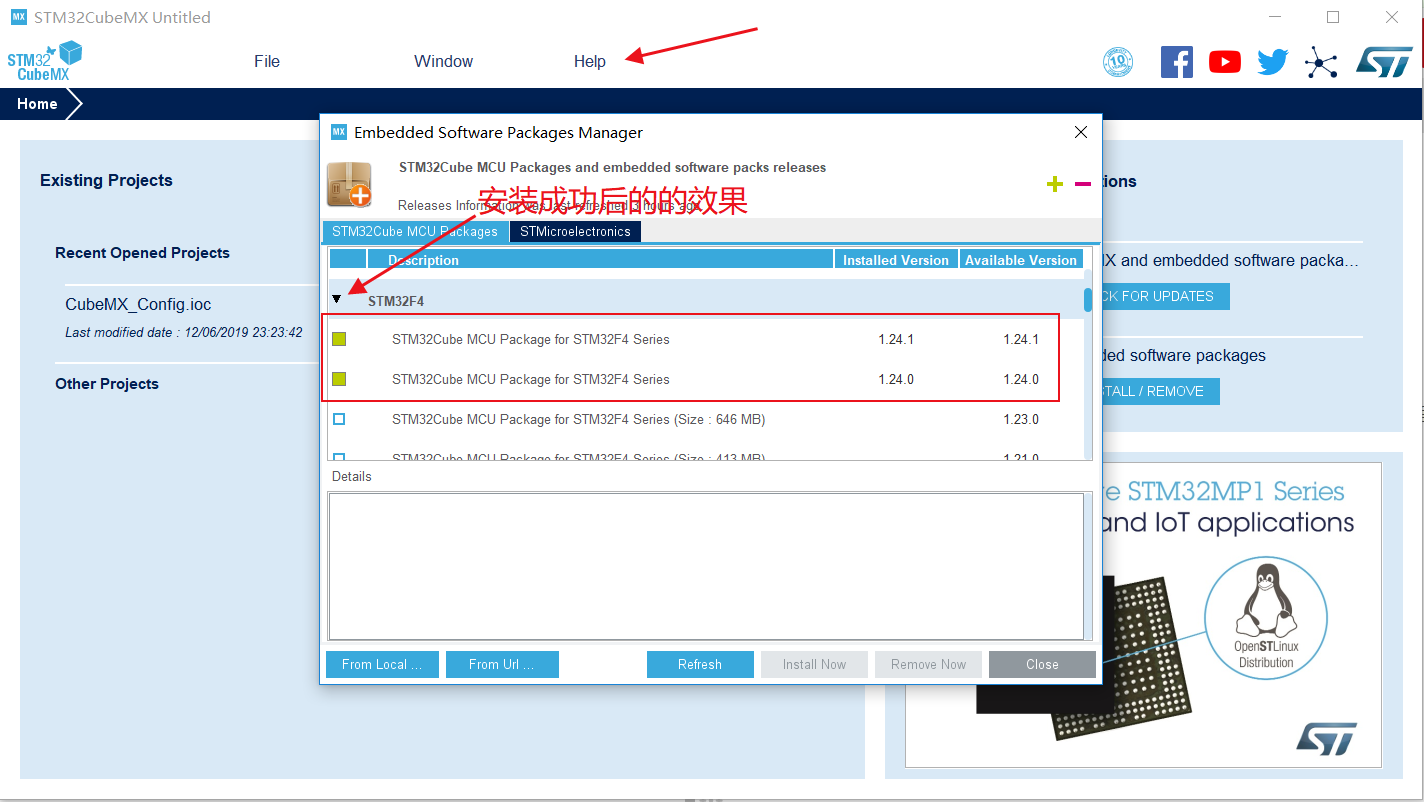Uncheck the installed 1.24.0 package
The height and width of the screenshot is (802, 1424).
coord(338,379)
